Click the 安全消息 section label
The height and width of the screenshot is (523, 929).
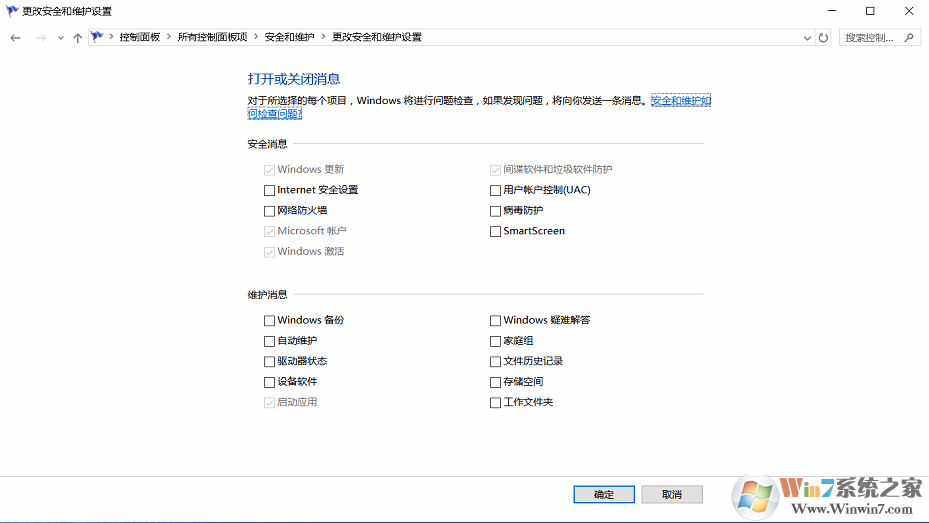tap(267, 144)
